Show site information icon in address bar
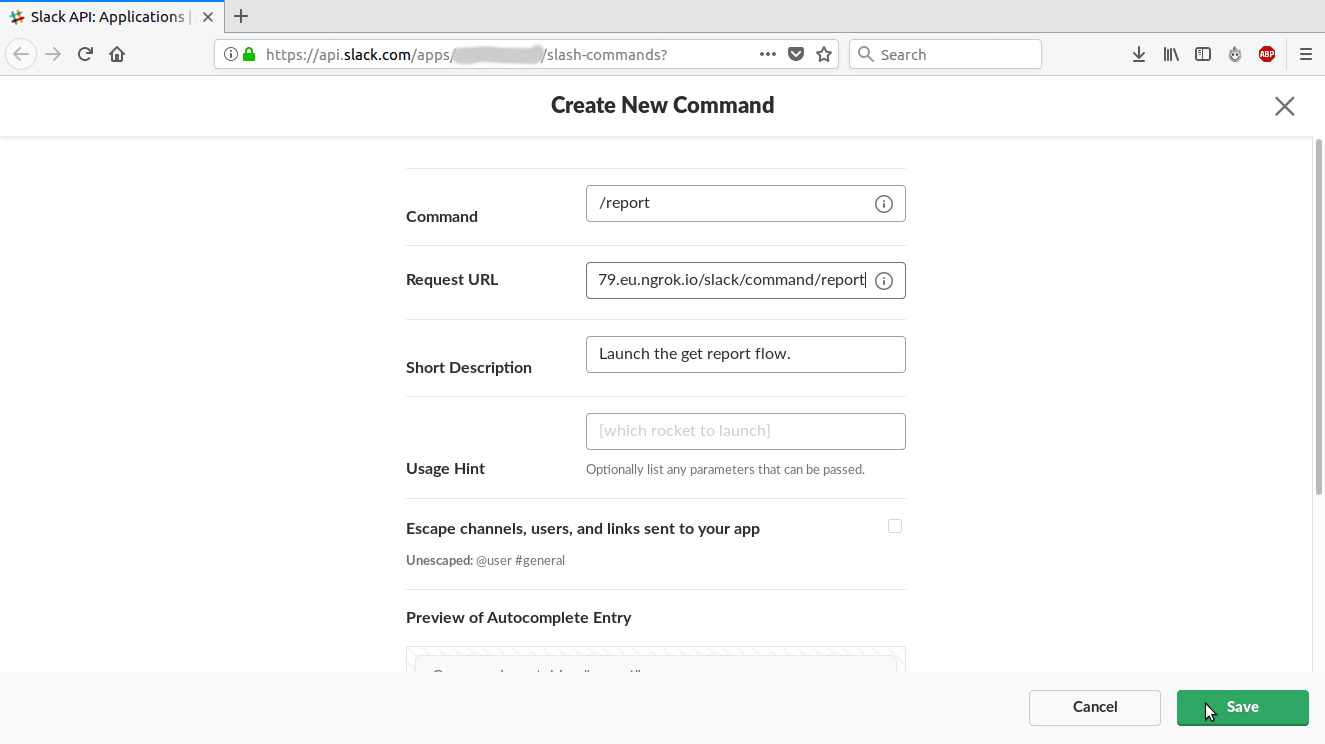 click(231, 54)
